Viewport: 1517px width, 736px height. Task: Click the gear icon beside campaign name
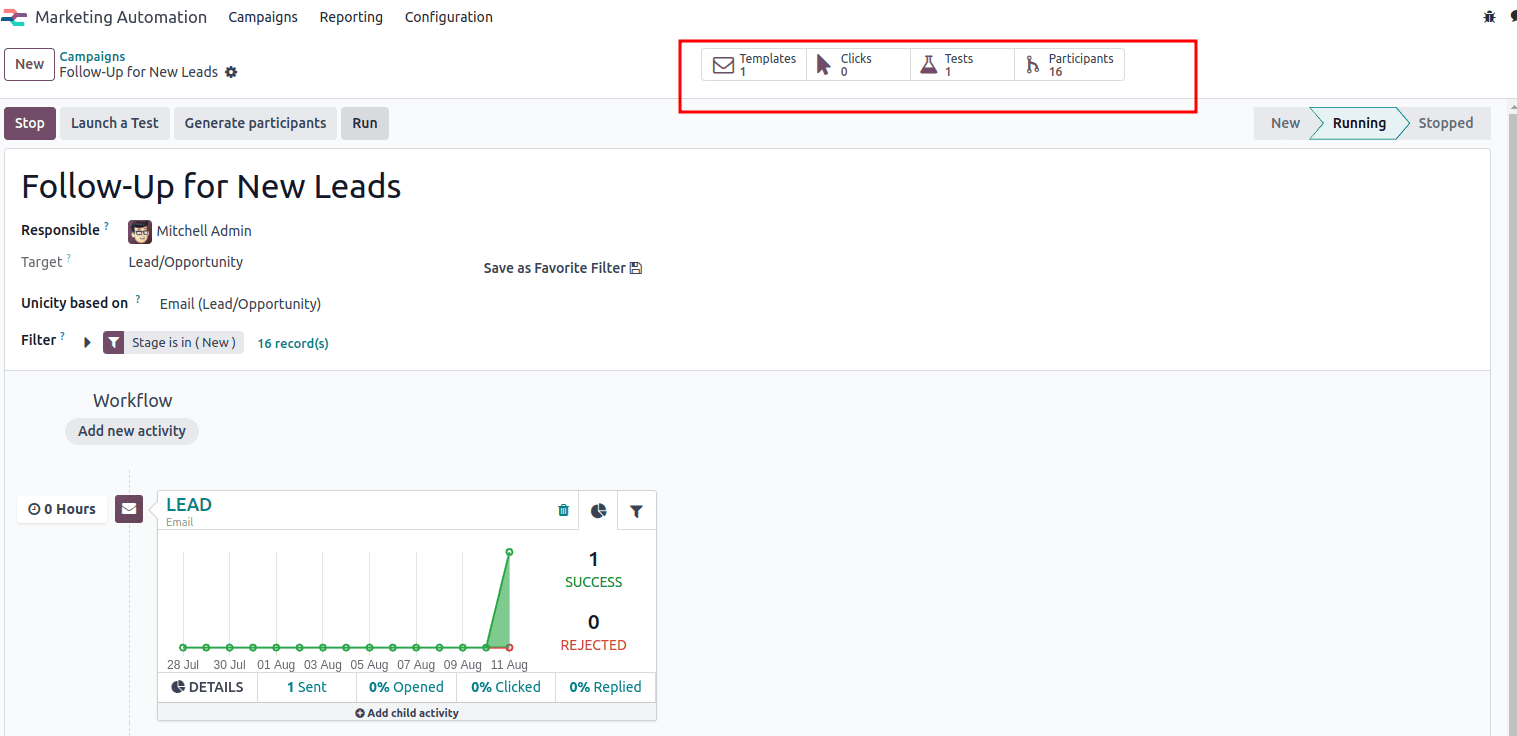pos(232,72)
